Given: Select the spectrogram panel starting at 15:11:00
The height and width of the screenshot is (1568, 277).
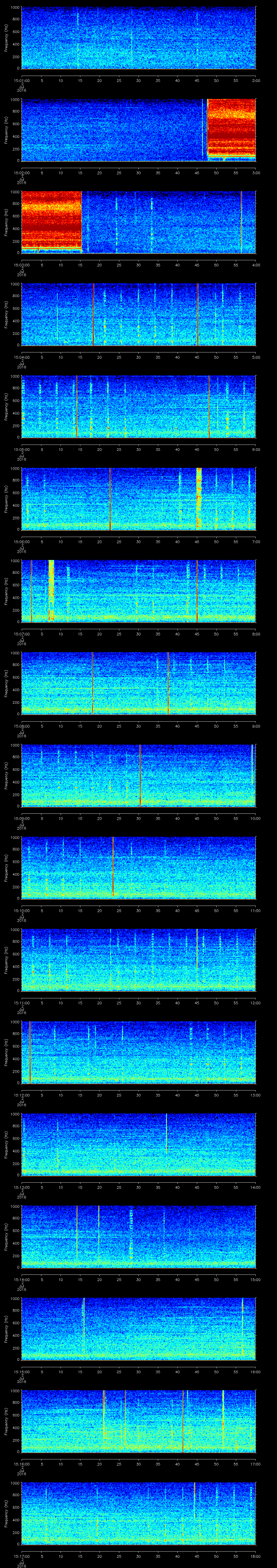Looking at the screenshot, I should (x=138, y=960).
